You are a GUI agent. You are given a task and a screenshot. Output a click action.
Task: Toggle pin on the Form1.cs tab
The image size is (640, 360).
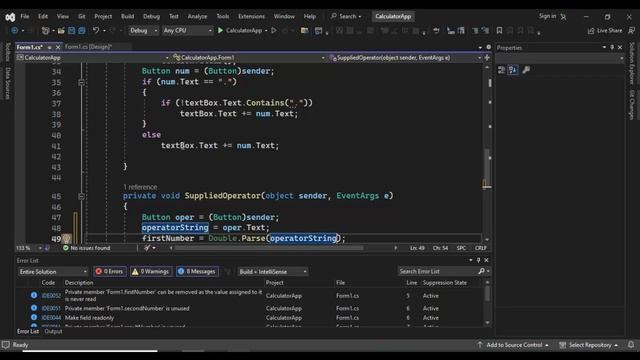49,47
